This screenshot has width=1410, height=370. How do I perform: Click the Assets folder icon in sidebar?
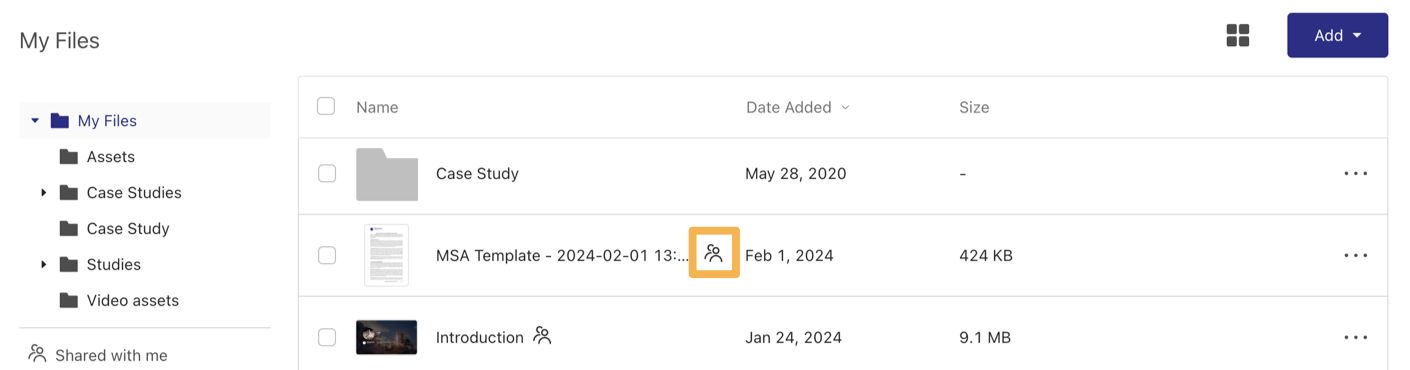pyautogui.click(x=69, y=156)
